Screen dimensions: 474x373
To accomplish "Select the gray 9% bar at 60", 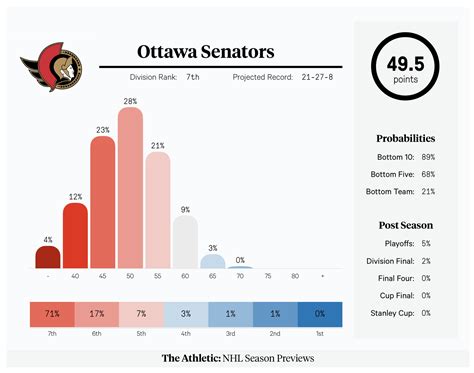I will click(185, 242).
